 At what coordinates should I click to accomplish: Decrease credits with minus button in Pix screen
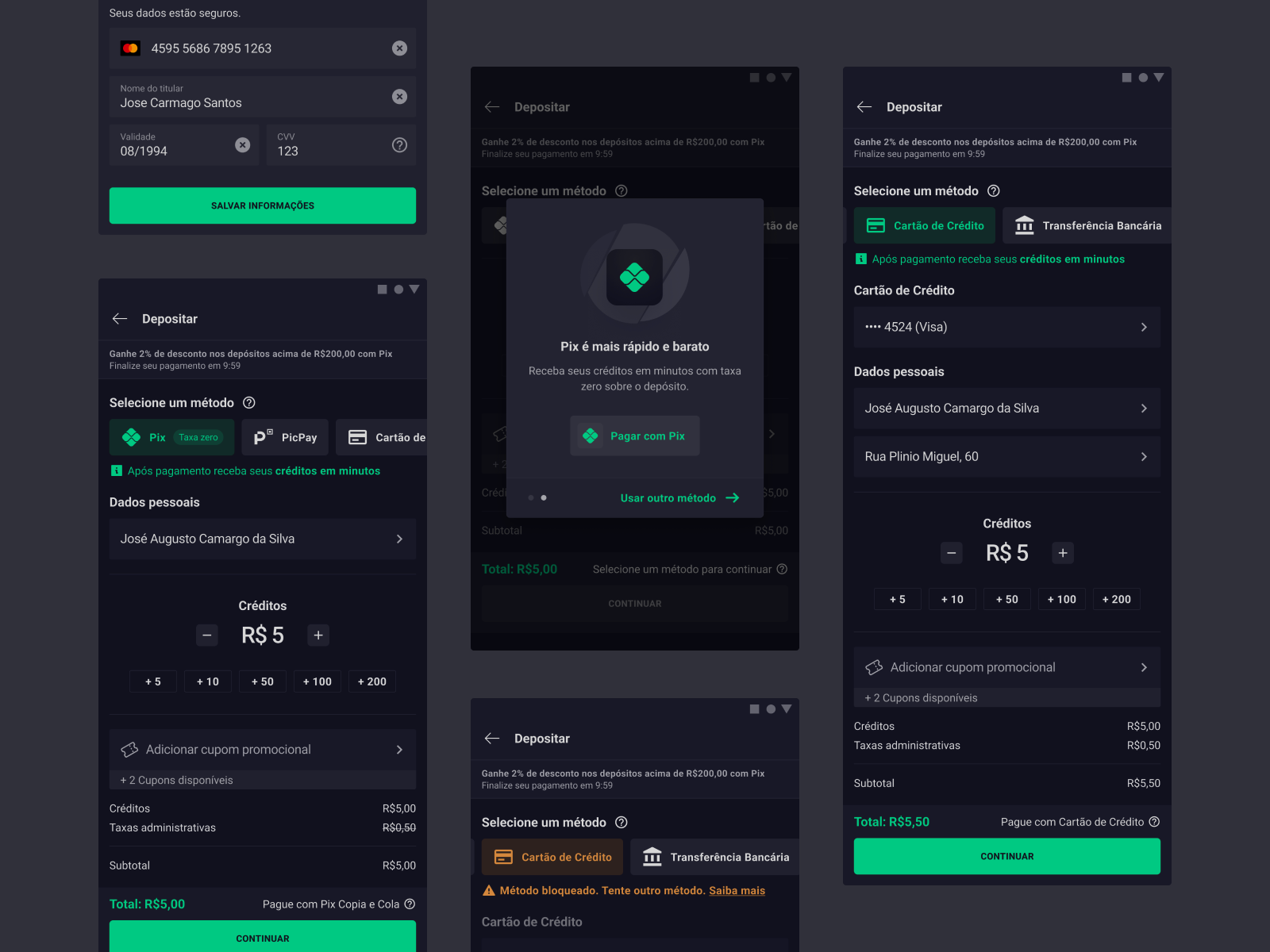207,635
